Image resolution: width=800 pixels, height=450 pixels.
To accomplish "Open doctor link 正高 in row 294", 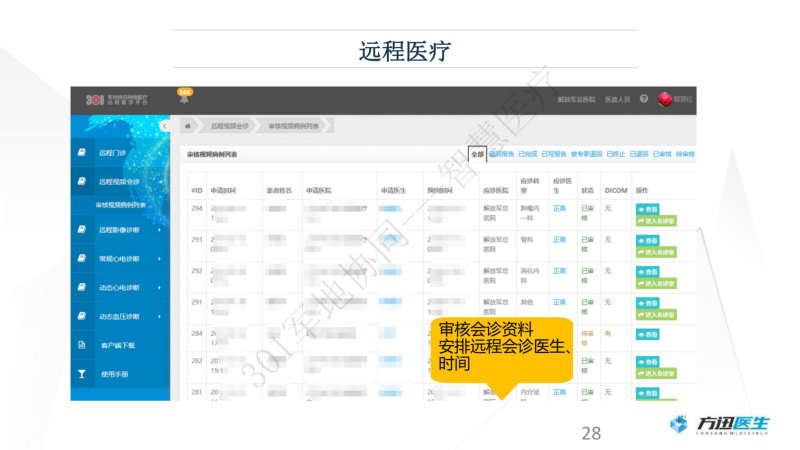I will (559, 208).
